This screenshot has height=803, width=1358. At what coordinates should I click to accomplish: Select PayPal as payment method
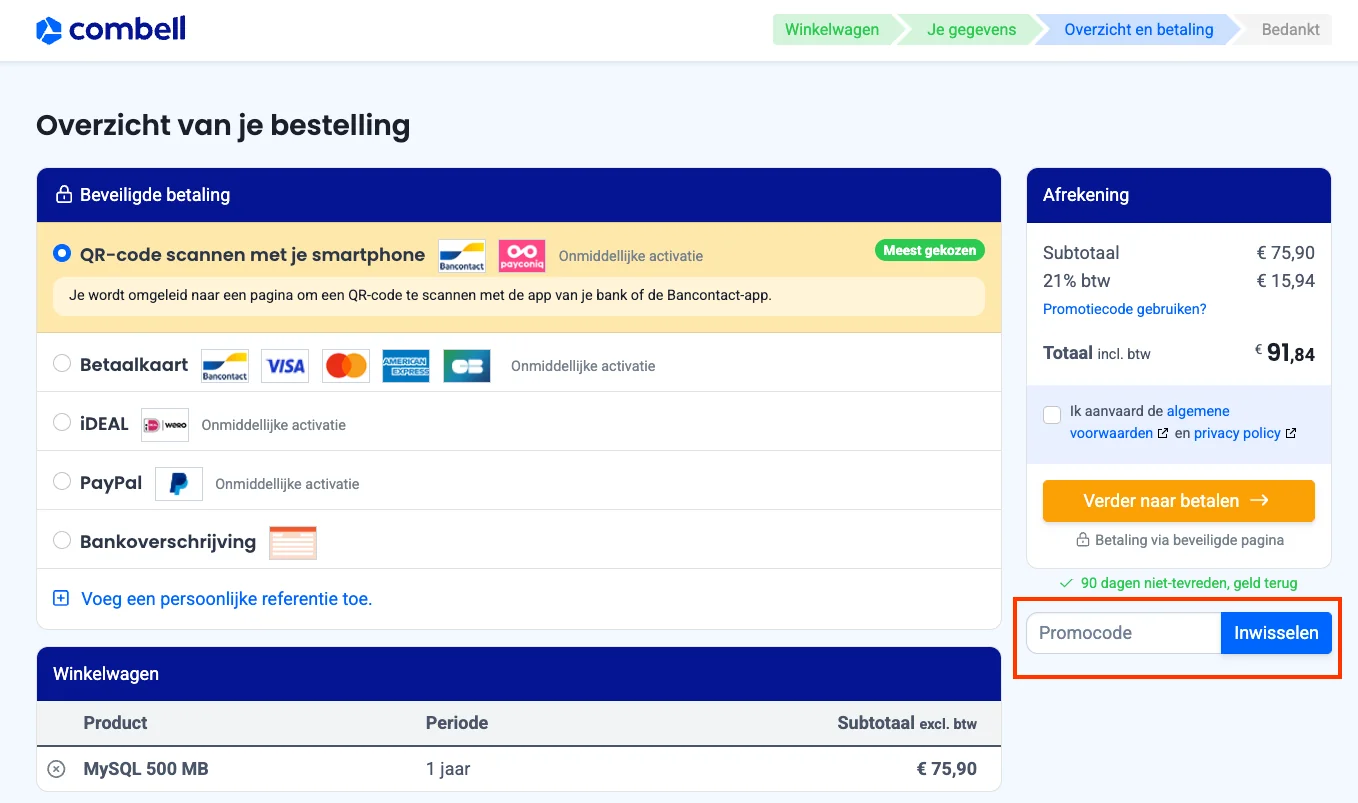pyautogui.click(x=61, y=482)
